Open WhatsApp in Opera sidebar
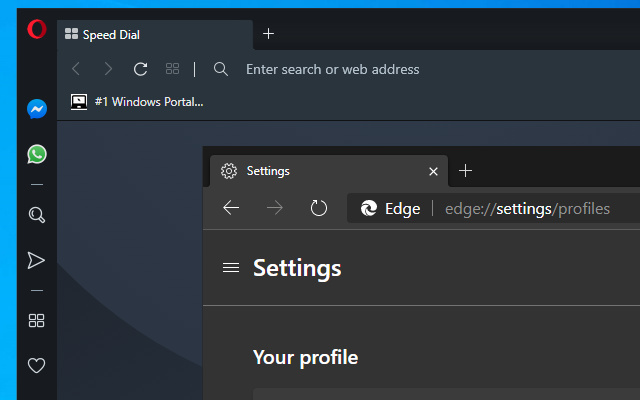This screenshot has height=400, width=640. pos(37,154)
